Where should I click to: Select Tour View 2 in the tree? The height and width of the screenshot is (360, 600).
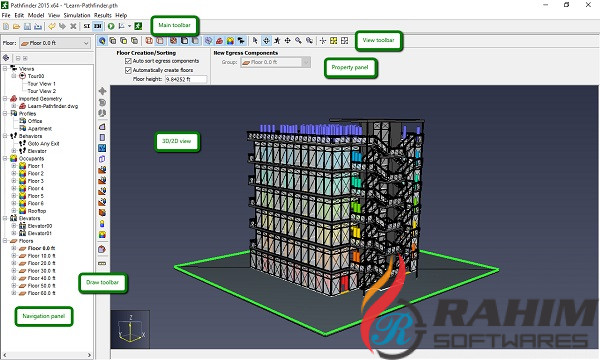42,91
